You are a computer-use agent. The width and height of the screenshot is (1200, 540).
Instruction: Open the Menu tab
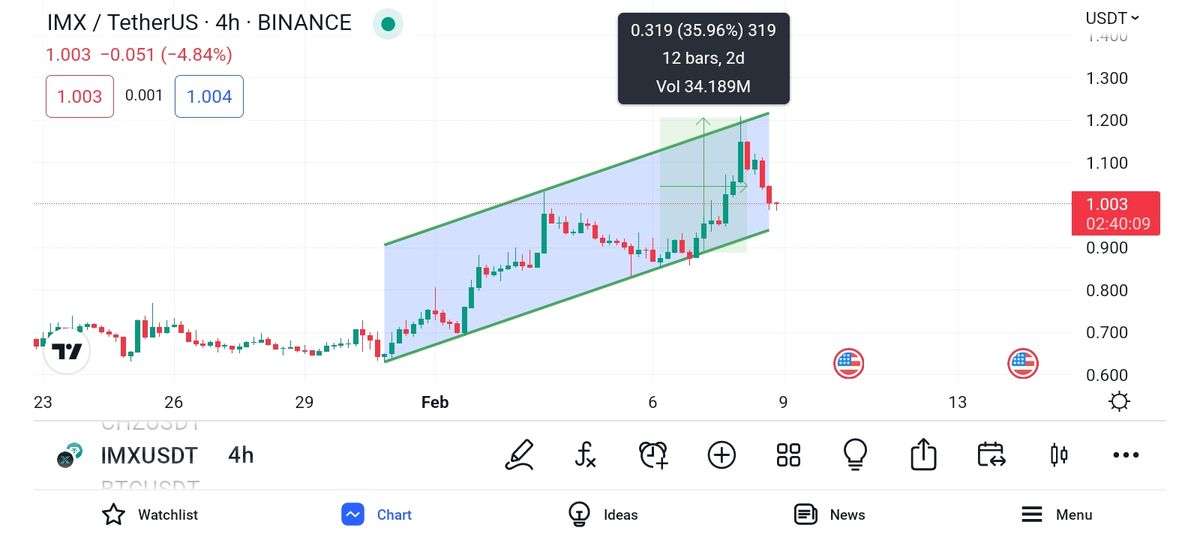pyautogui.click(x=1056, y=515)
